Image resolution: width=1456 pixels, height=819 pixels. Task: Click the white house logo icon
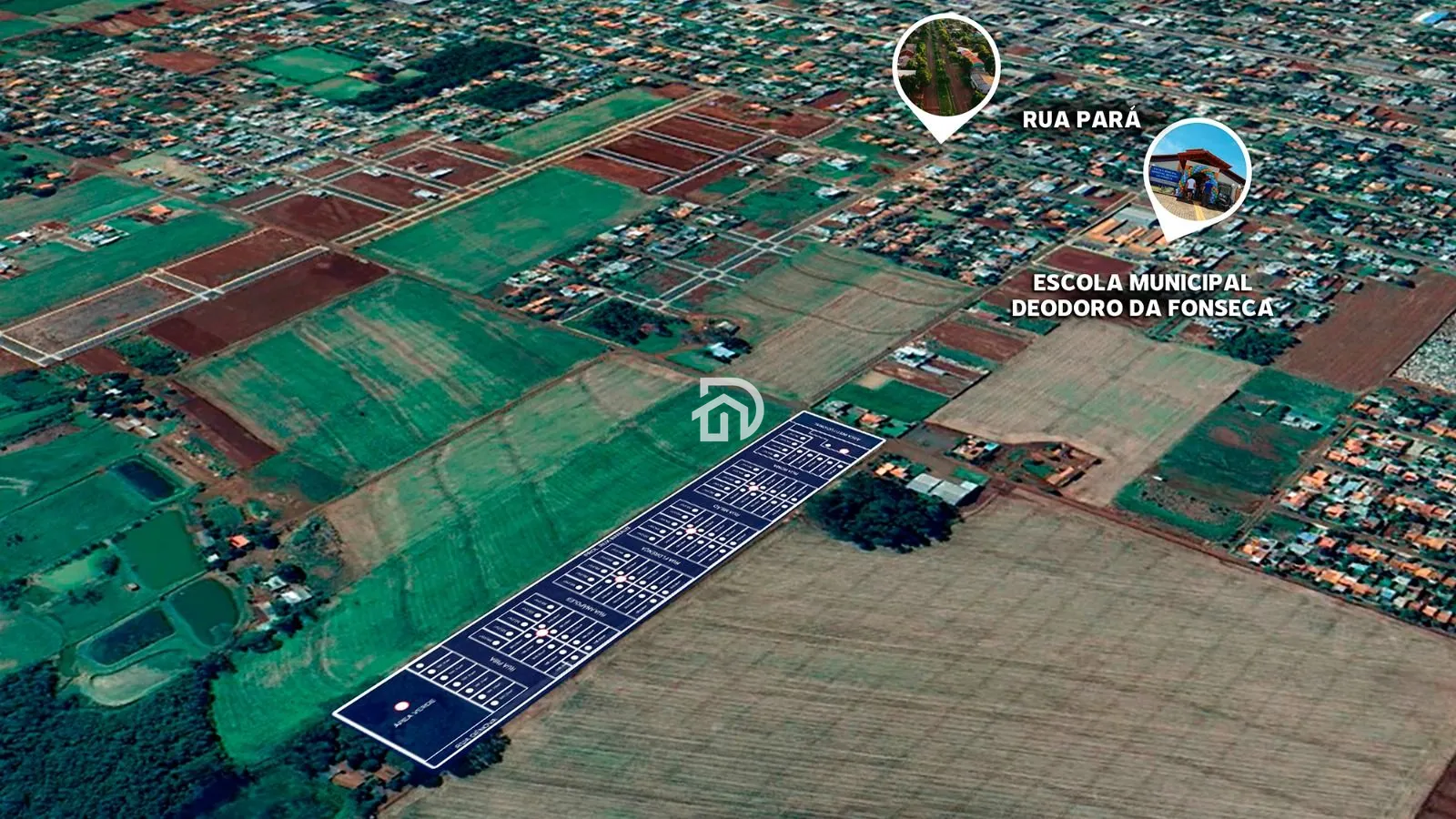pos(727,409)
